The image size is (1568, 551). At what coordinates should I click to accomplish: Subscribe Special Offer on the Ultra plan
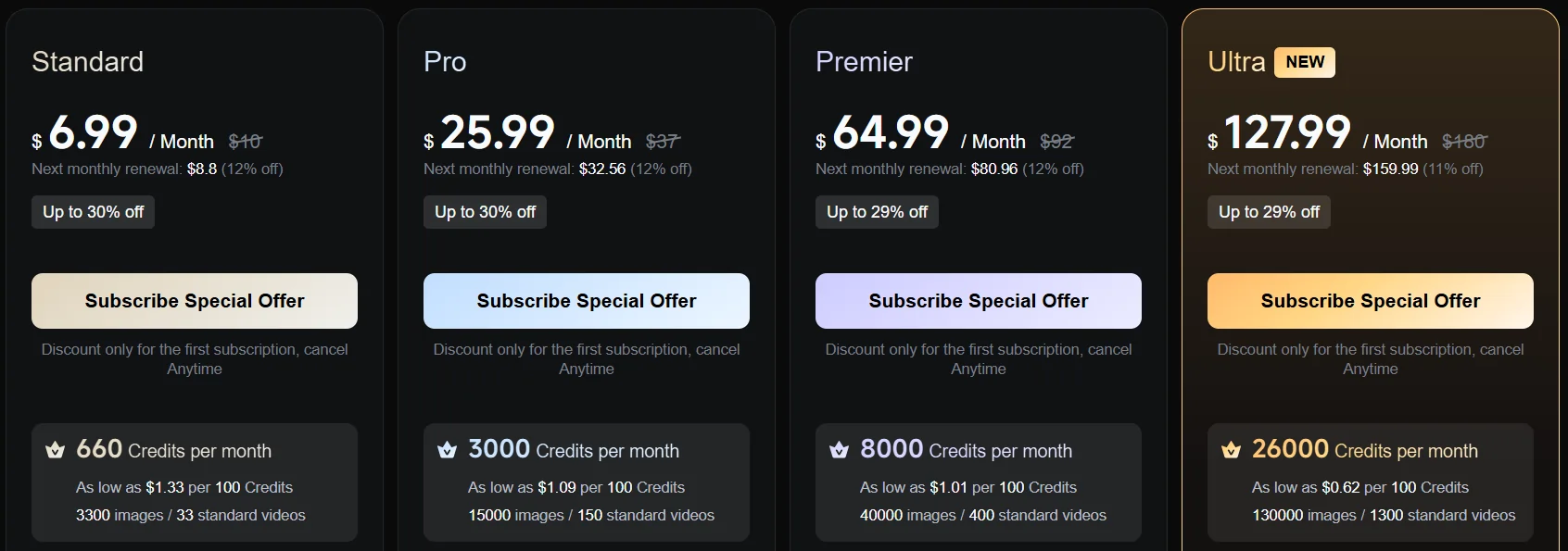pyautogui.click(x=1370, y=301)
